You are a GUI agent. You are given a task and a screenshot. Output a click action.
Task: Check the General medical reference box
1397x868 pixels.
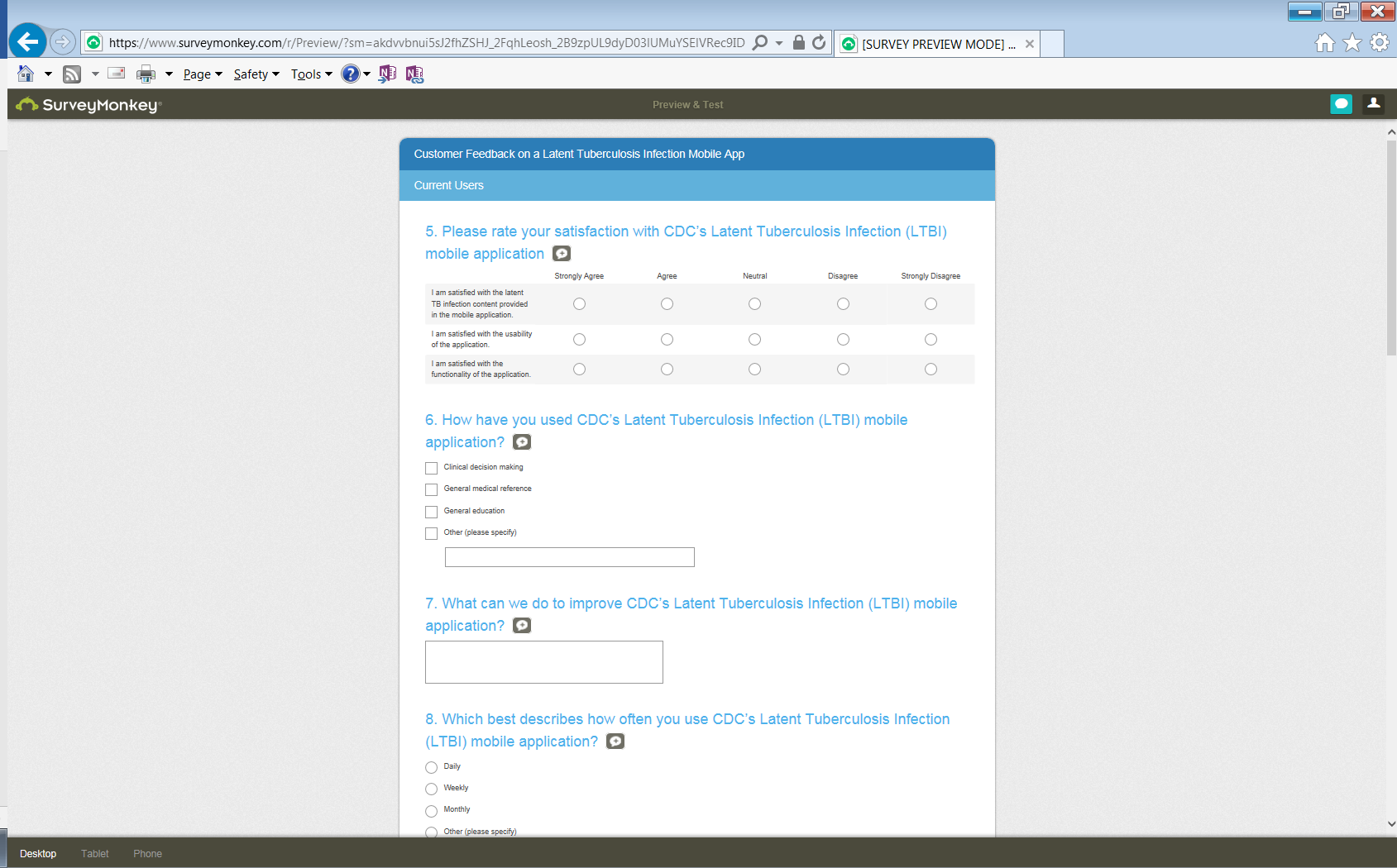(431, 489)
